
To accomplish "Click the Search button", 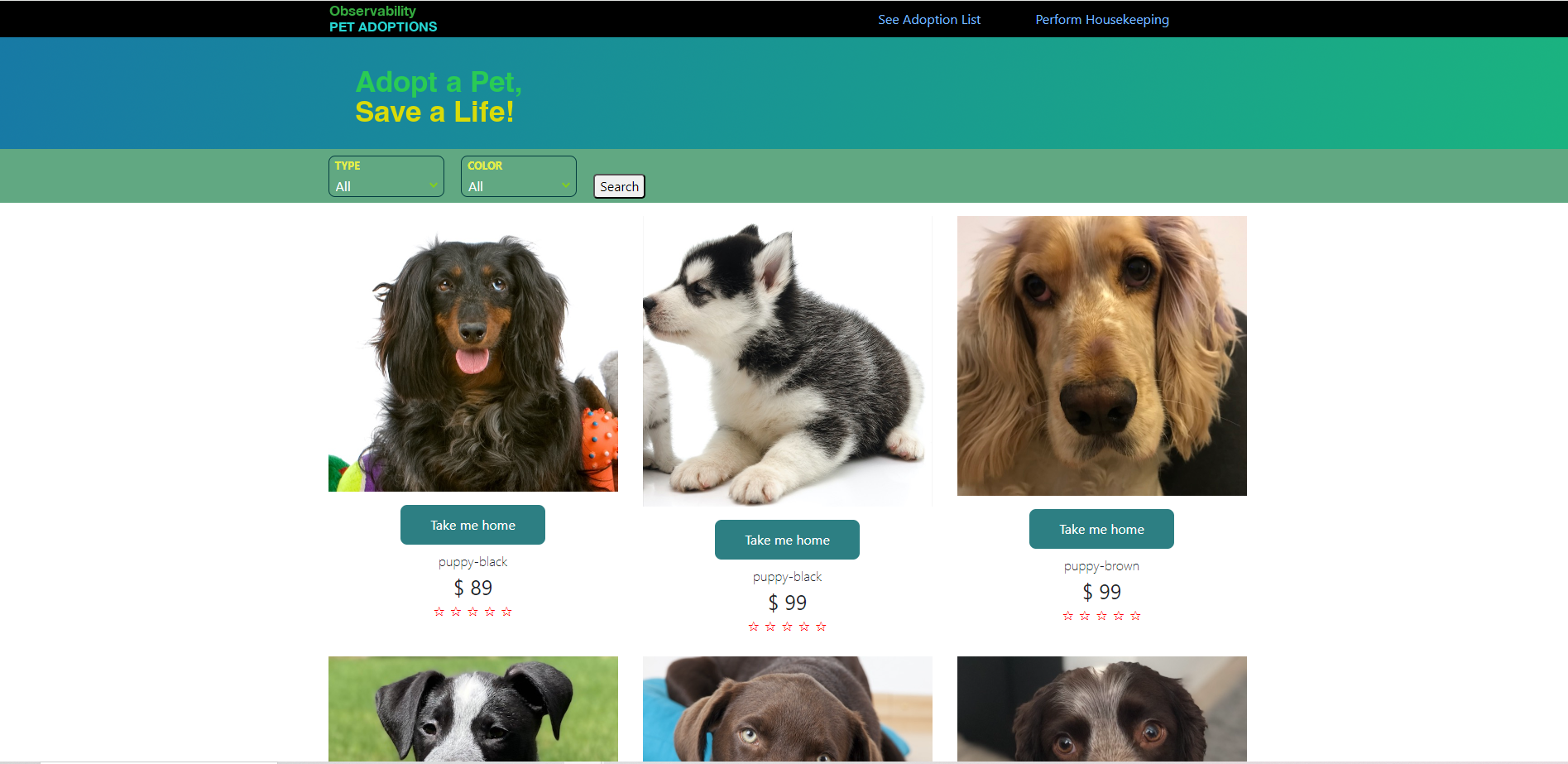I will click(x=619, y=186).
